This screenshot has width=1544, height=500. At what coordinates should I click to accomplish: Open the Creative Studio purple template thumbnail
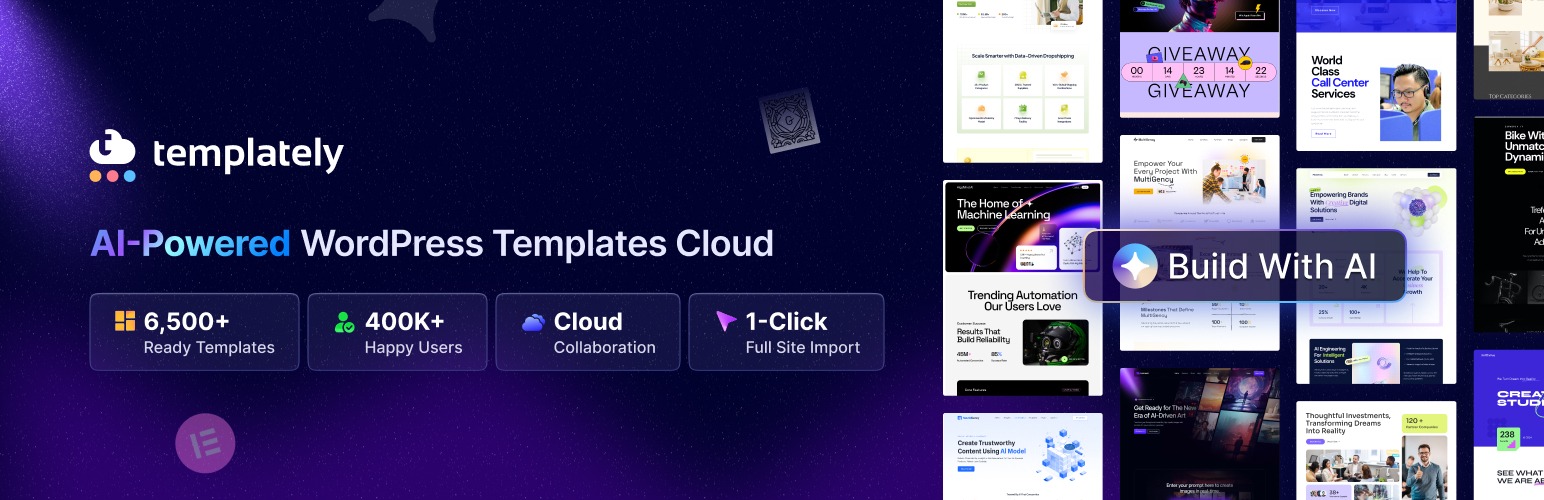[x=1509, y=425]
